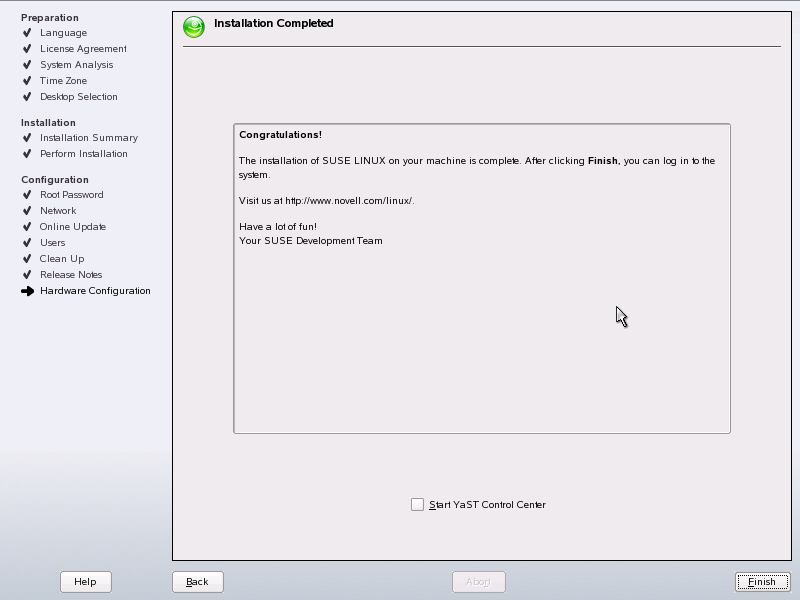Click the checkmark beside License Agreement
The image size is (800, 600).
(27, 48)
